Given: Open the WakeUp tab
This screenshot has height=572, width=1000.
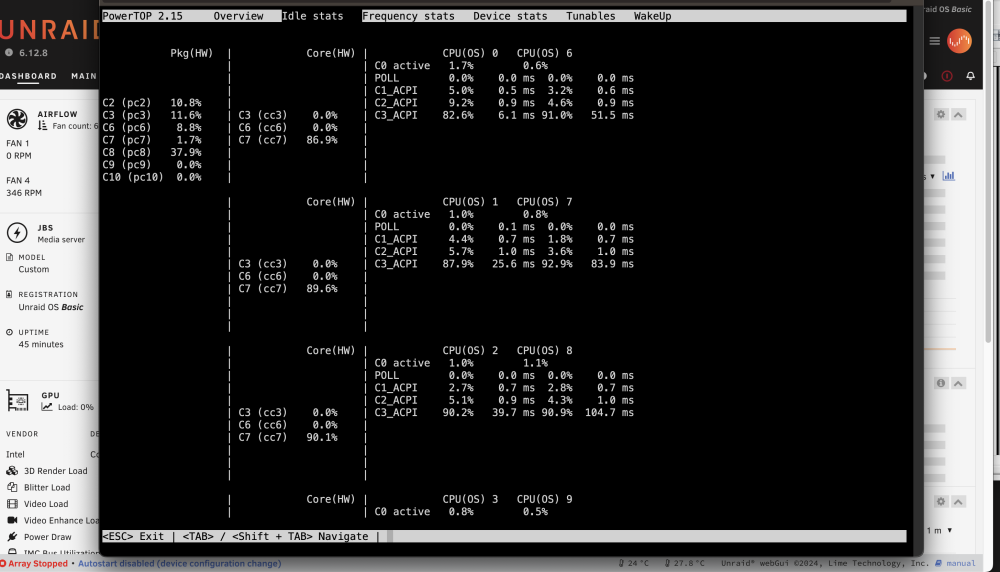Looking at the screenshot, I should click(652, 16).
